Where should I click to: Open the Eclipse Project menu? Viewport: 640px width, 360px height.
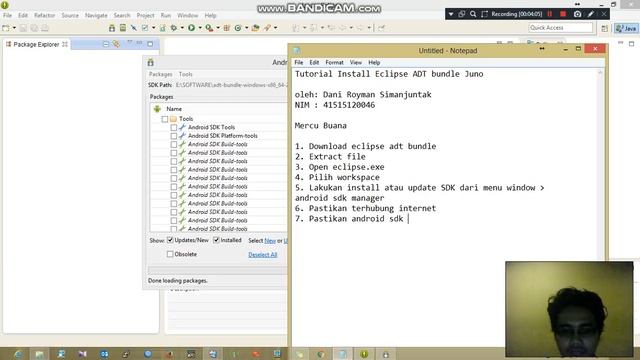pyautogui.click(x=145, y=16)
